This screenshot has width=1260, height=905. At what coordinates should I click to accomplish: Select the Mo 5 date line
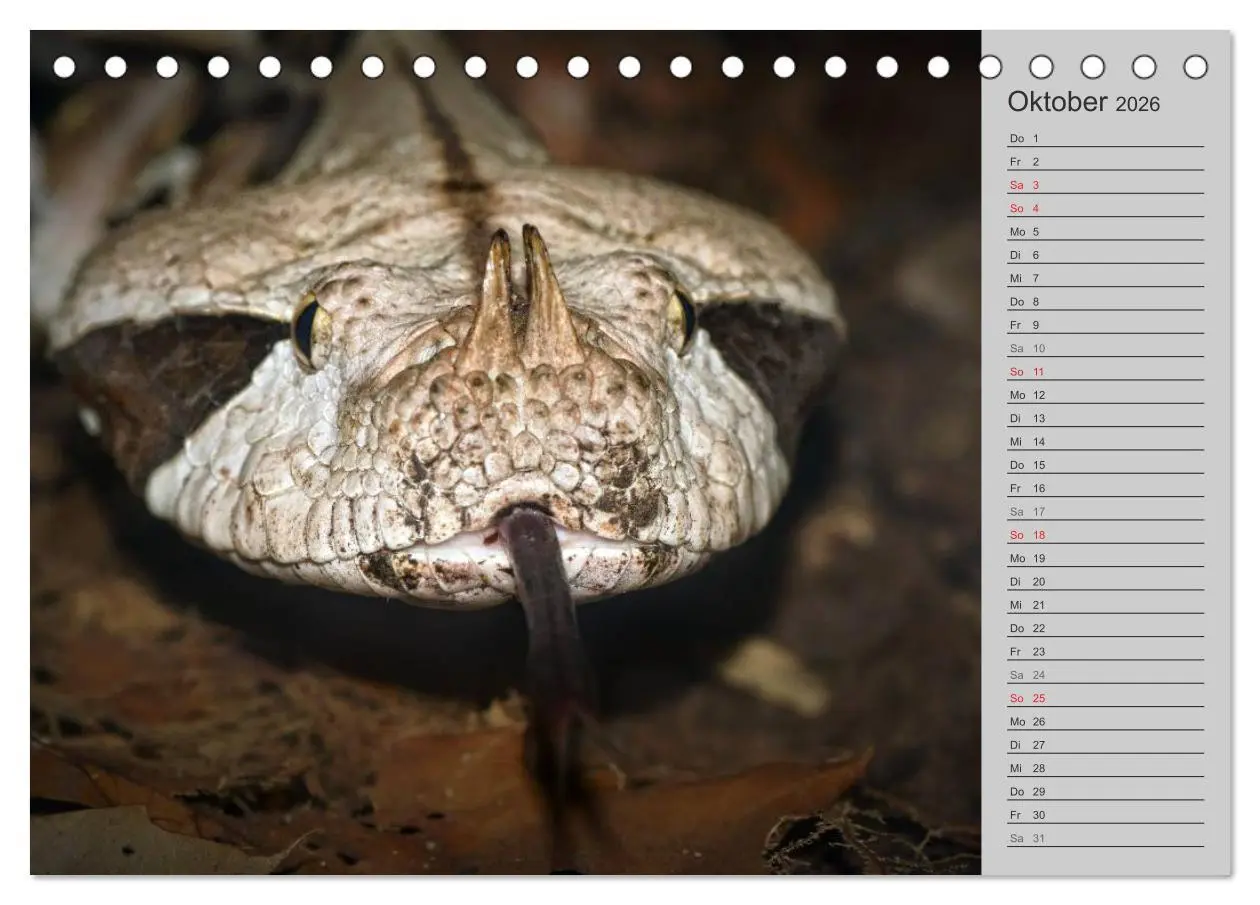tap(1105, 232)
